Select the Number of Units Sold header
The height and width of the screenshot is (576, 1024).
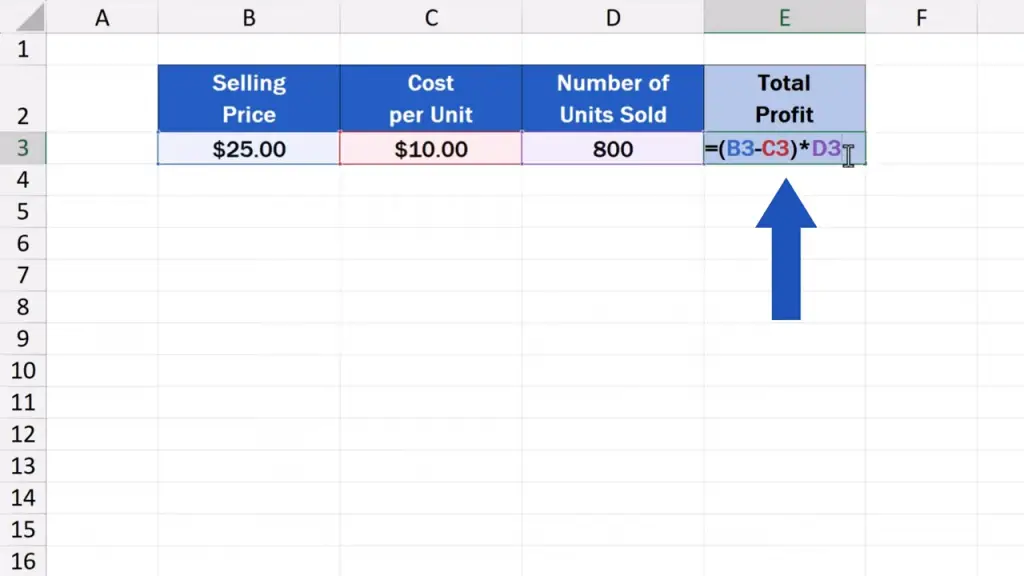pyautogui.click(x=612, y=98)
